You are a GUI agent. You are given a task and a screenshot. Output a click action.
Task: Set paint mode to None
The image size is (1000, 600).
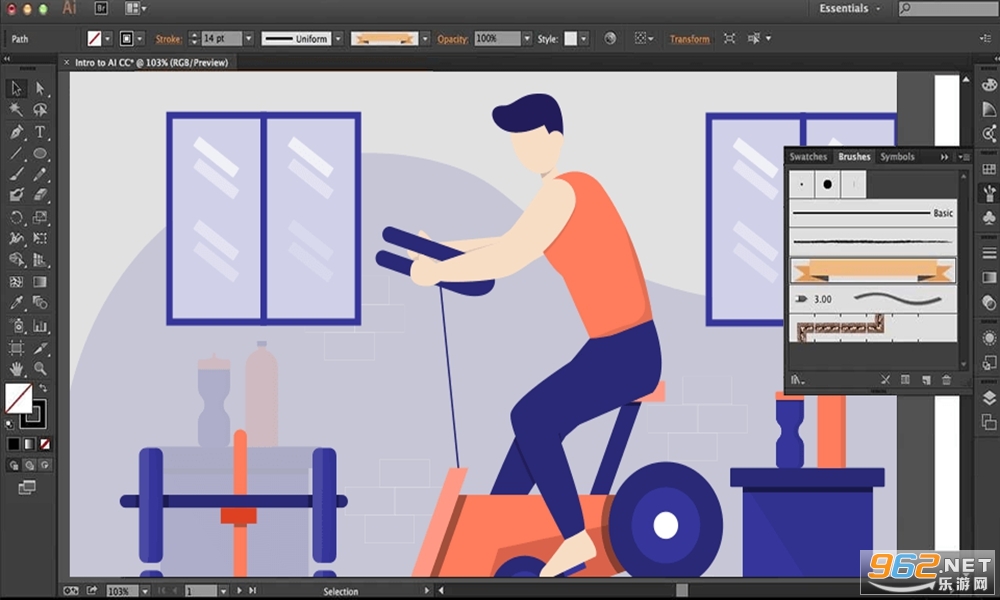(45, 444)
